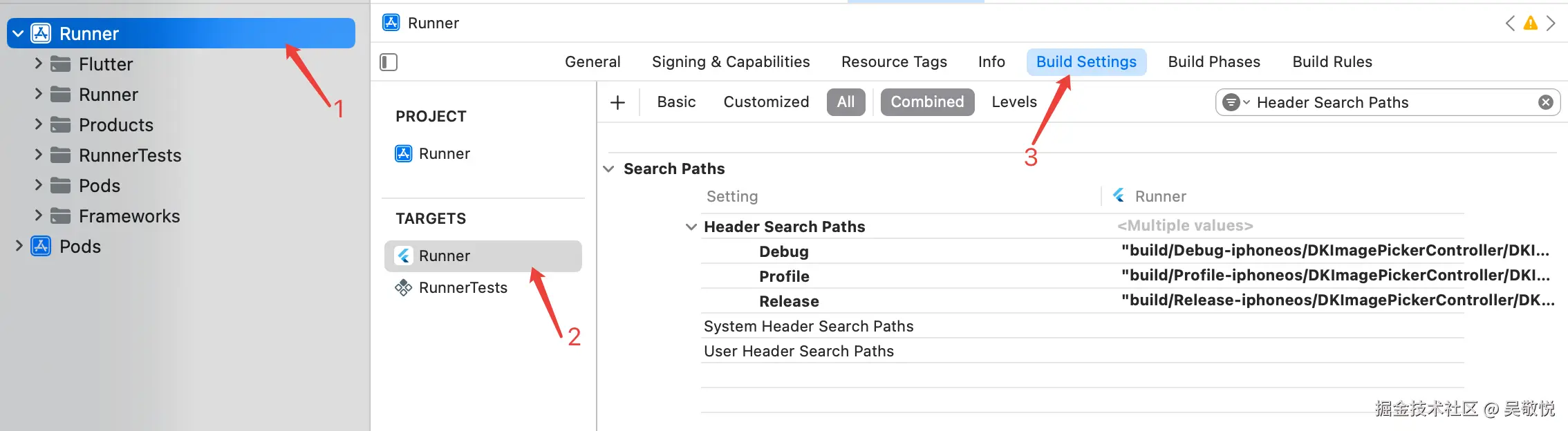This screenshot has width=1568, height=431.
Task: Collapse the Search Paths section
Action: [x=609, y=169]
